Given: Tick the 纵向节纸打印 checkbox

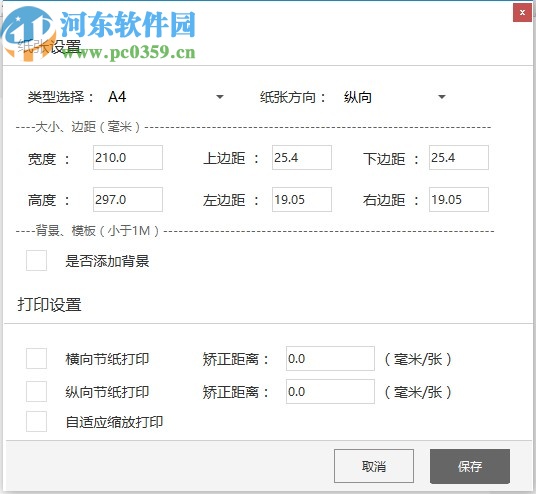Looking at the screenshot, I should tap(37, 391).
